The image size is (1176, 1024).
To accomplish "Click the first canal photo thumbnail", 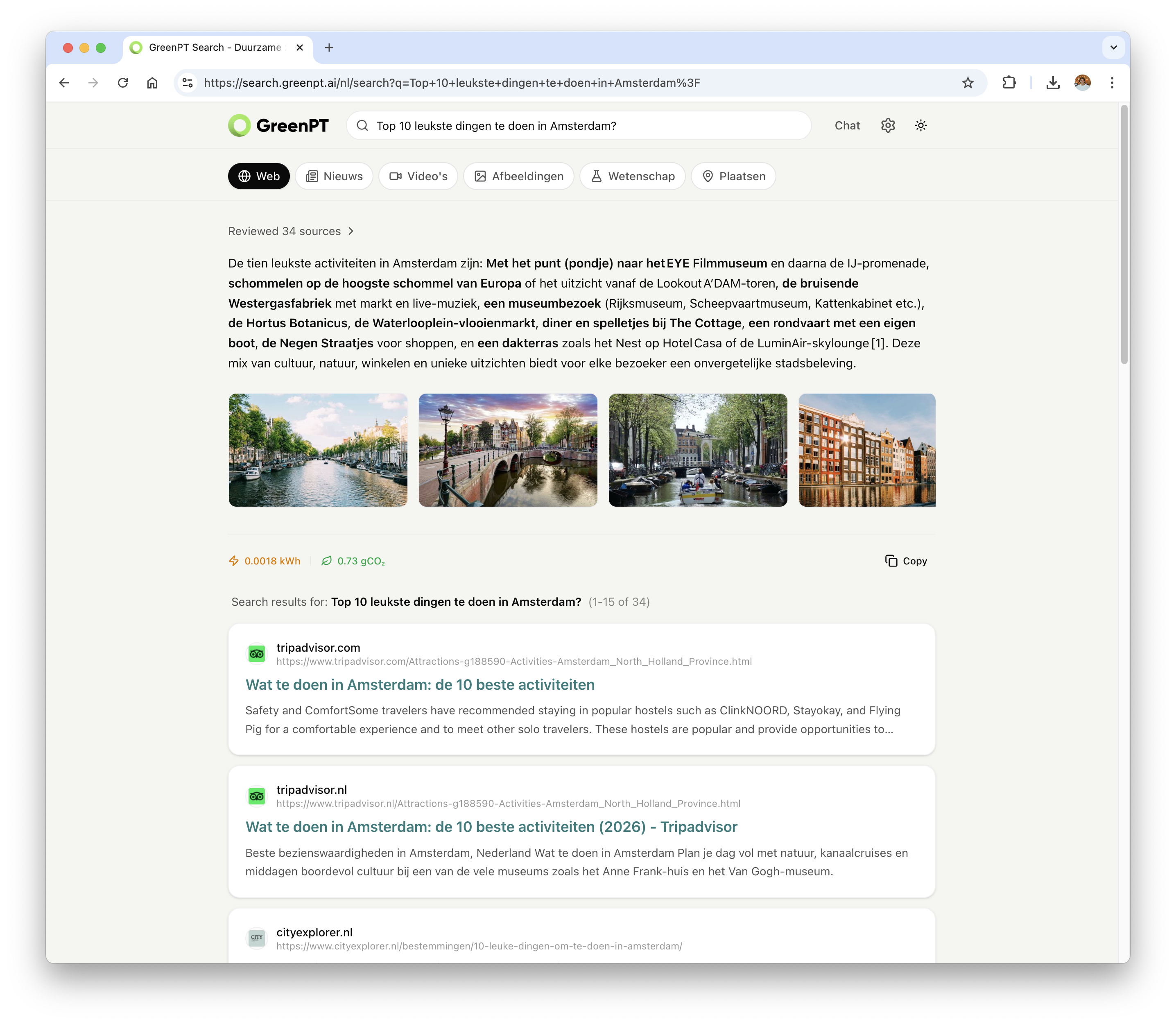I will [318, 450].
